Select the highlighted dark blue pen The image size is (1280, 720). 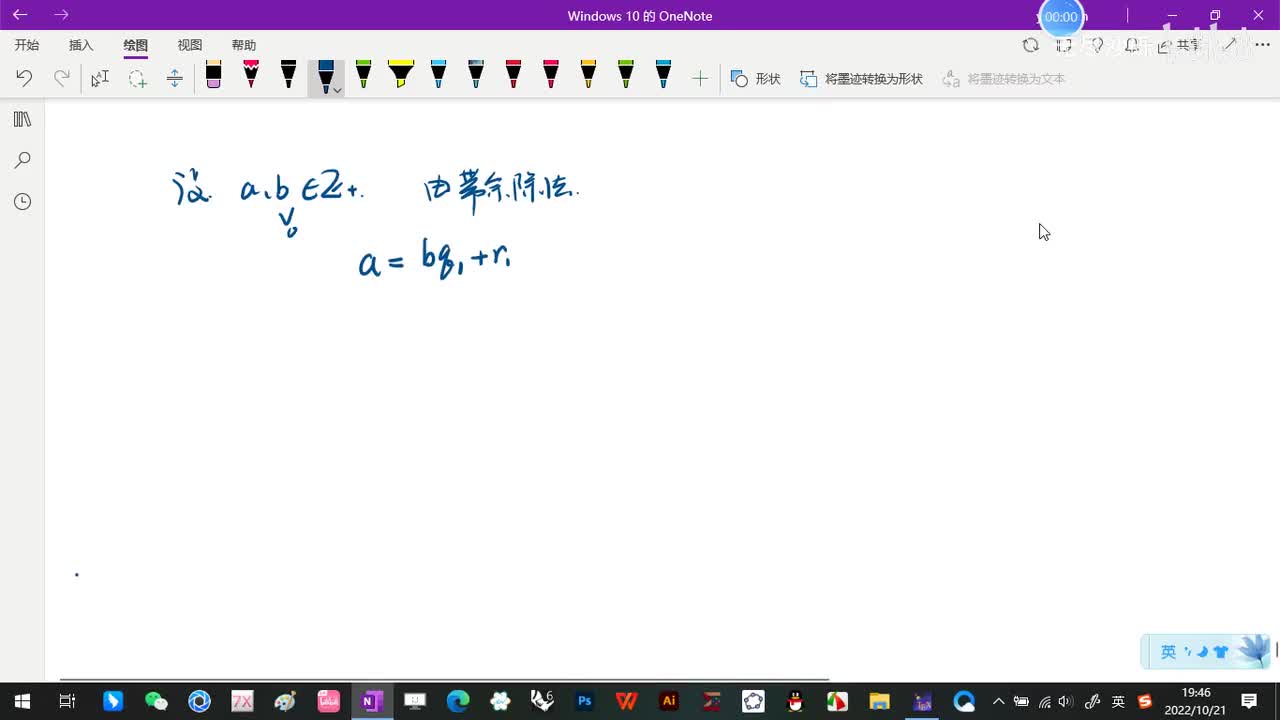tap(325, 76)
